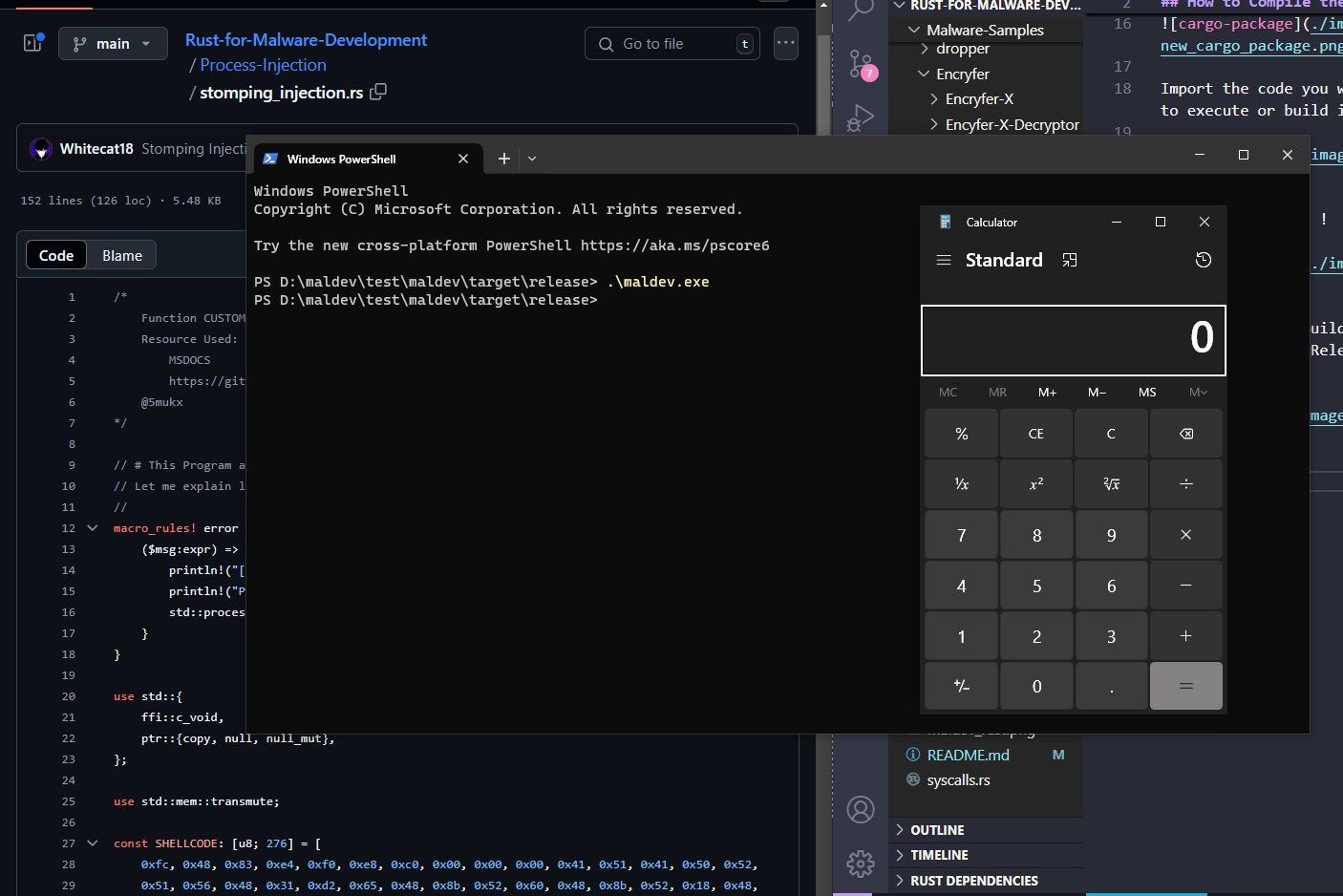
Task: Toggle Calculator keep on top mode
Action: (1070, 260)
